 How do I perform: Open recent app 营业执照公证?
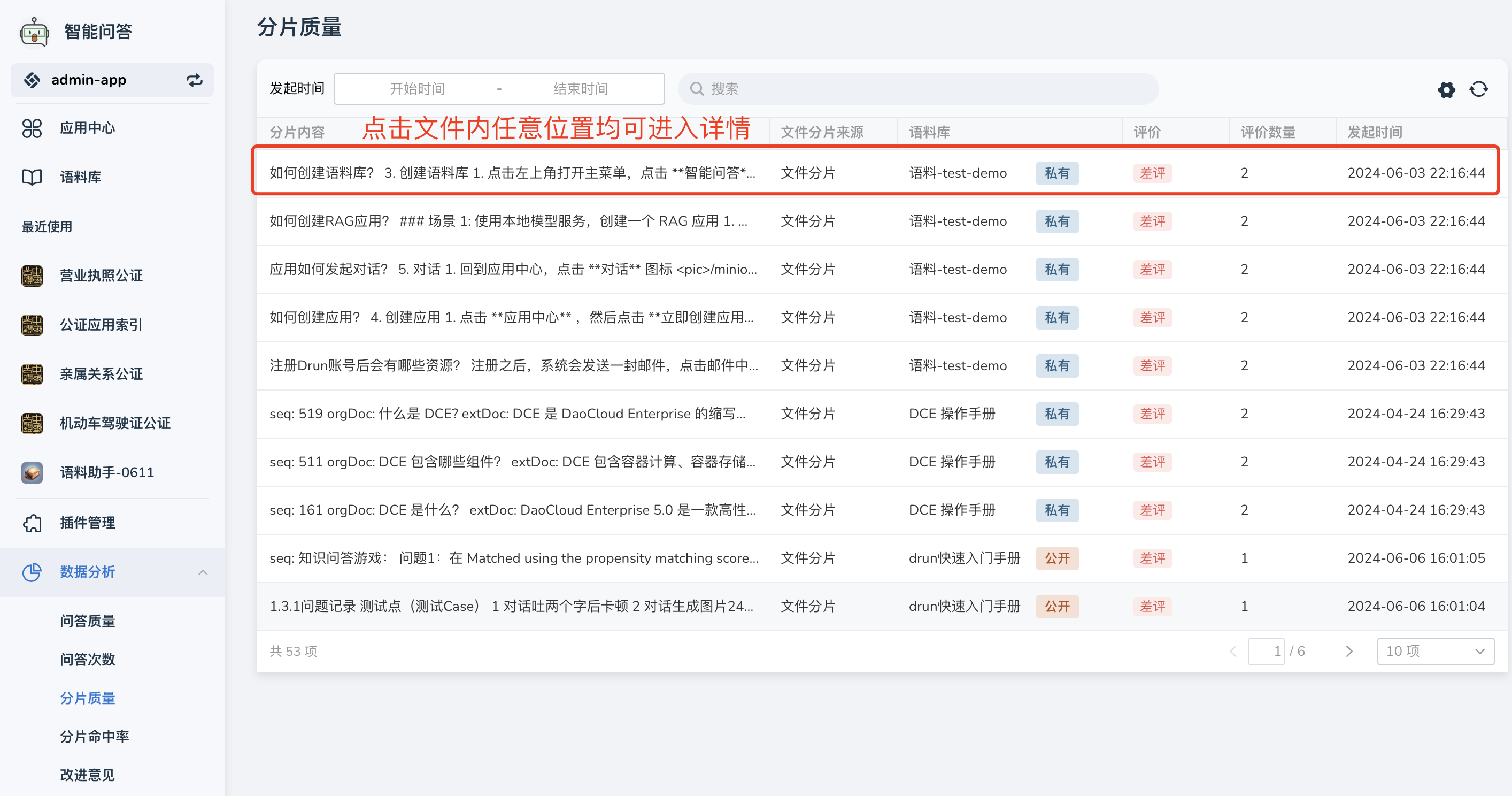(x=101, y=275)
